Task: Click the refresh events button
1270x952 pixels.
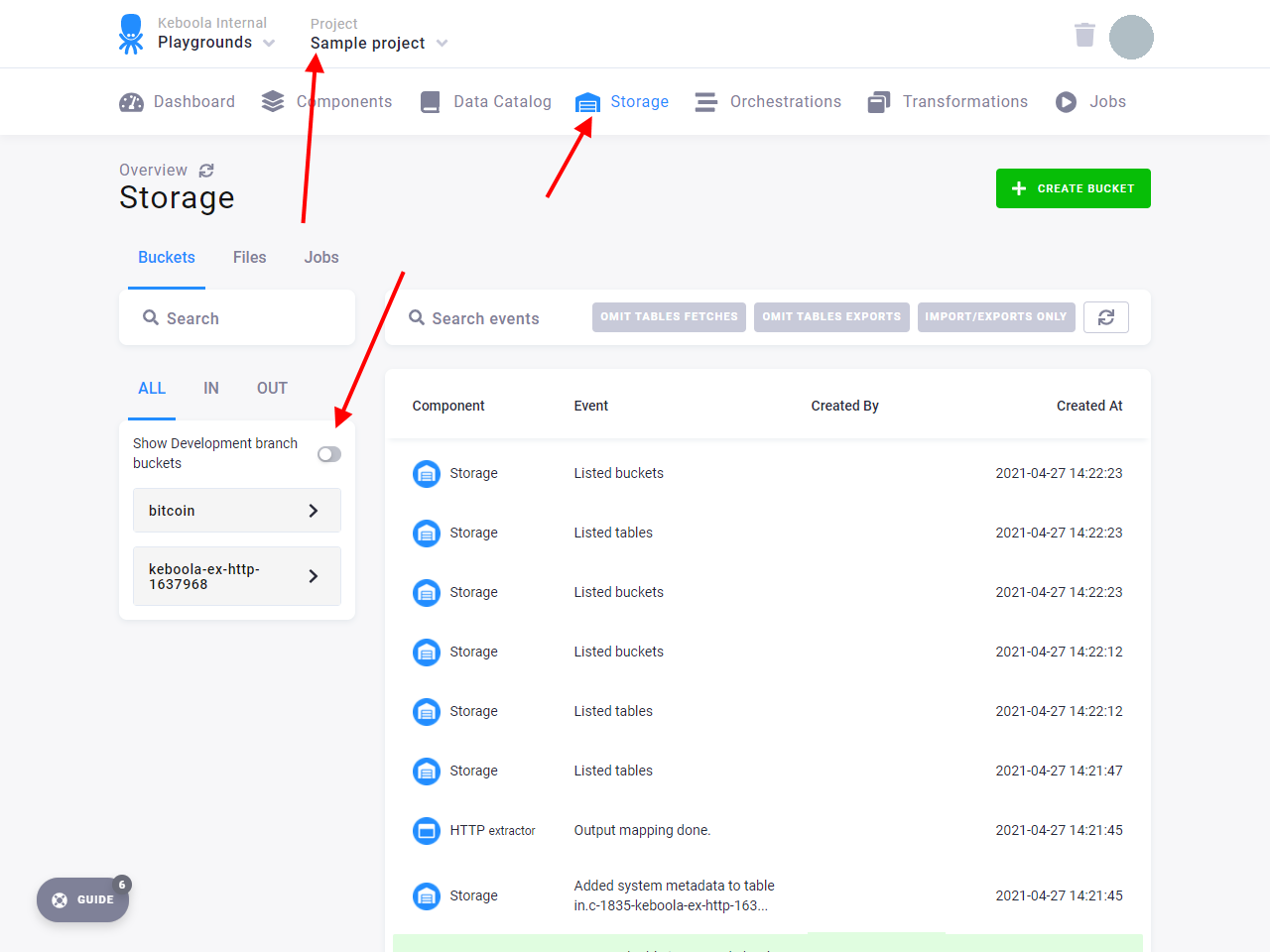Action: tap(1106, 317)
